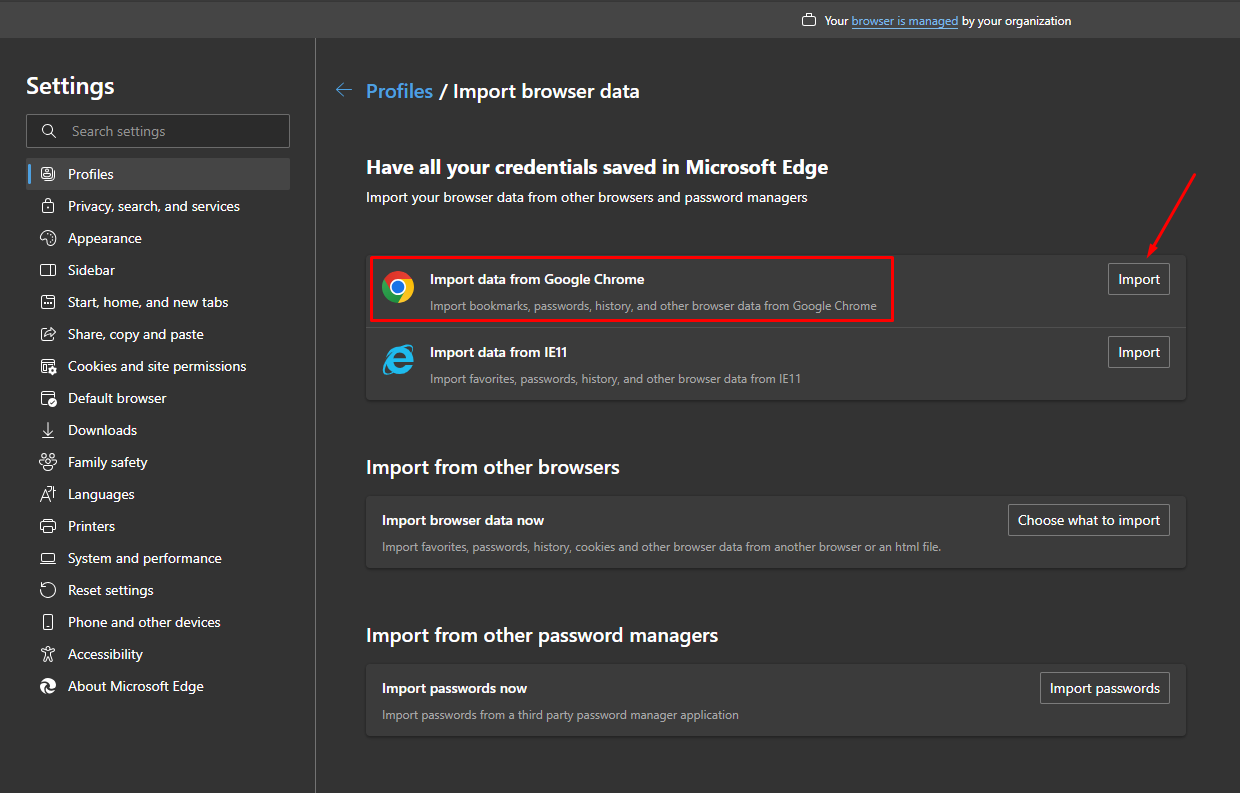Click the Family safety icon in sidebar

coord(47,462)
